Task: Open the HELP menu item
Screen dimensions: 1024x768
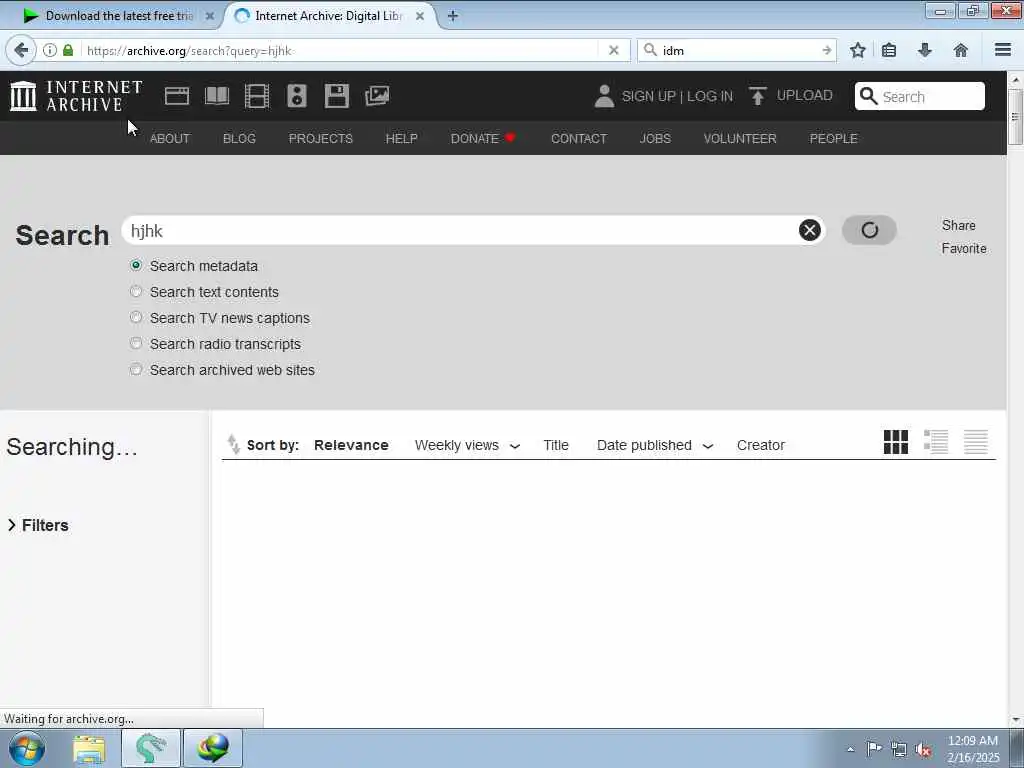Action: click(402, 138)
